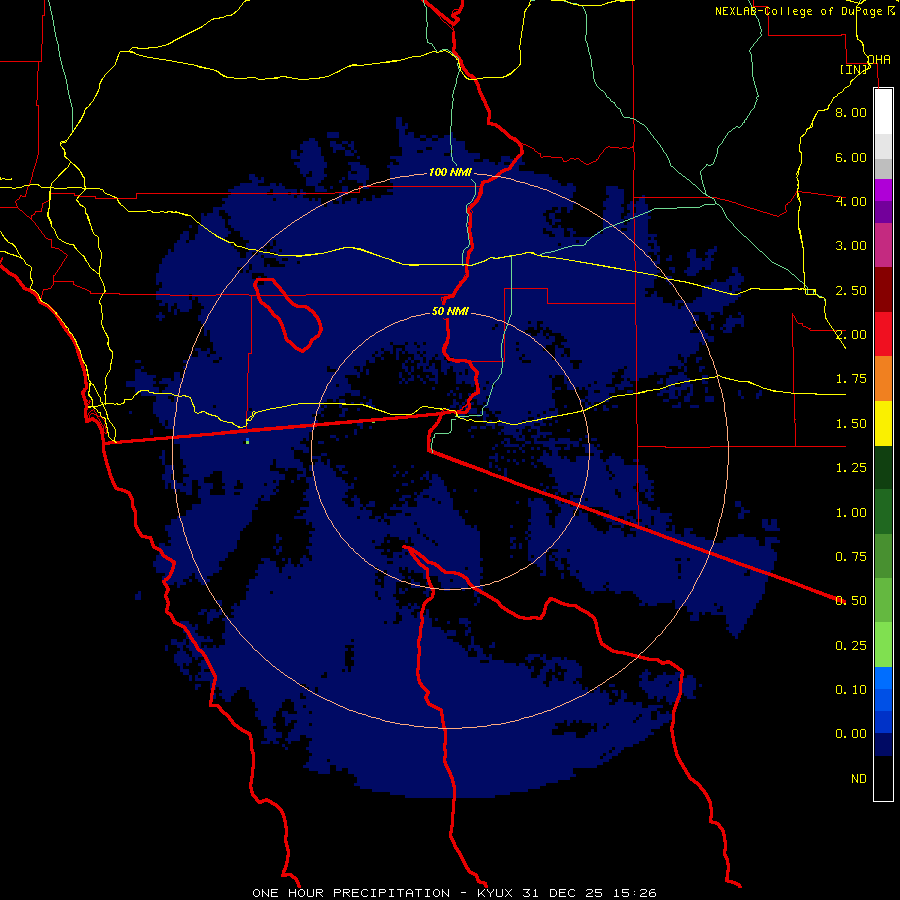
Task: Select the ND legend label
Action: [x=859, y=779]
